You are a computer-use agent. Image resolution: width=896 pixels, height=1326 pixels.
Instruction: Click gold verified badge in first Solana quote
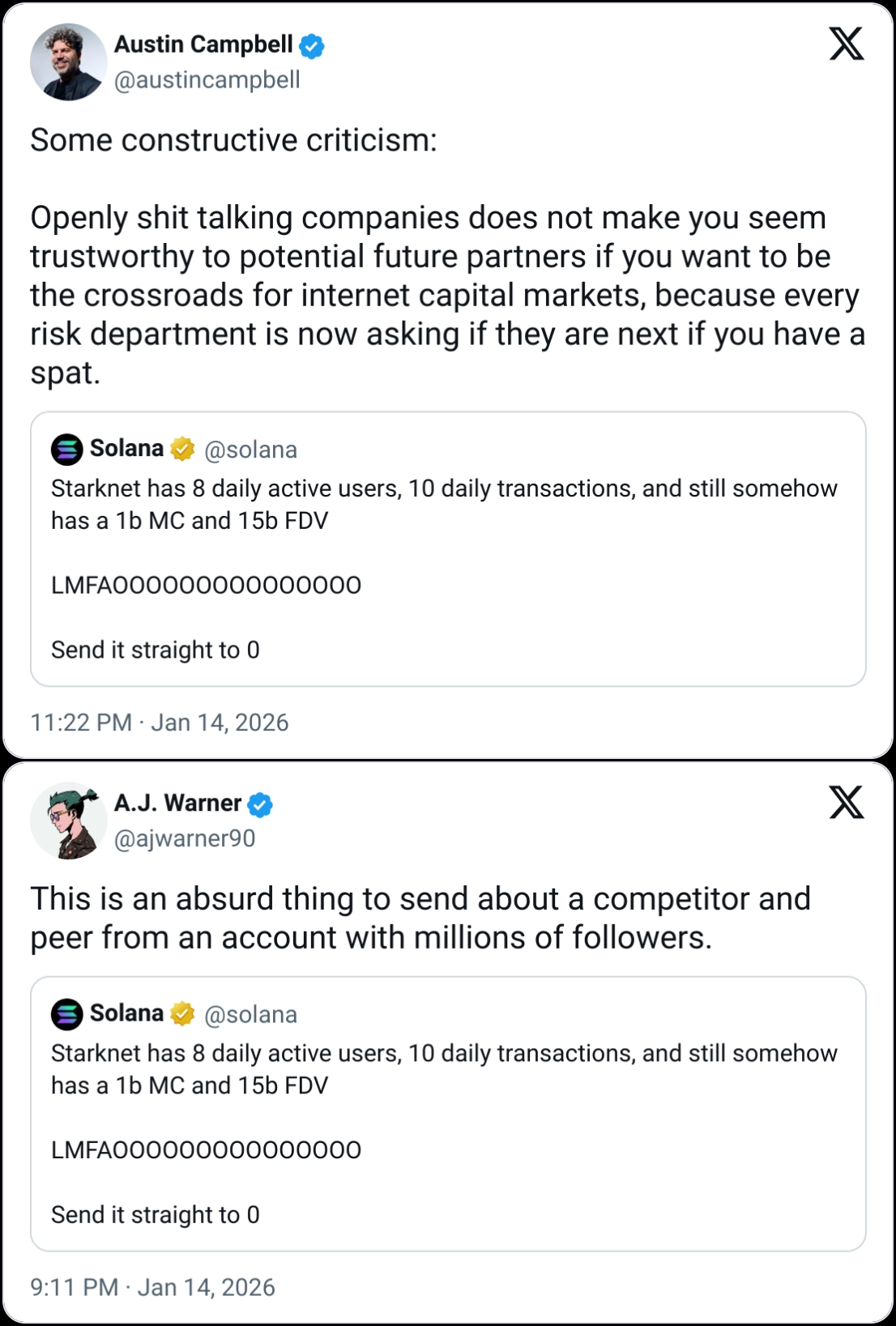(x=183, y=449)
